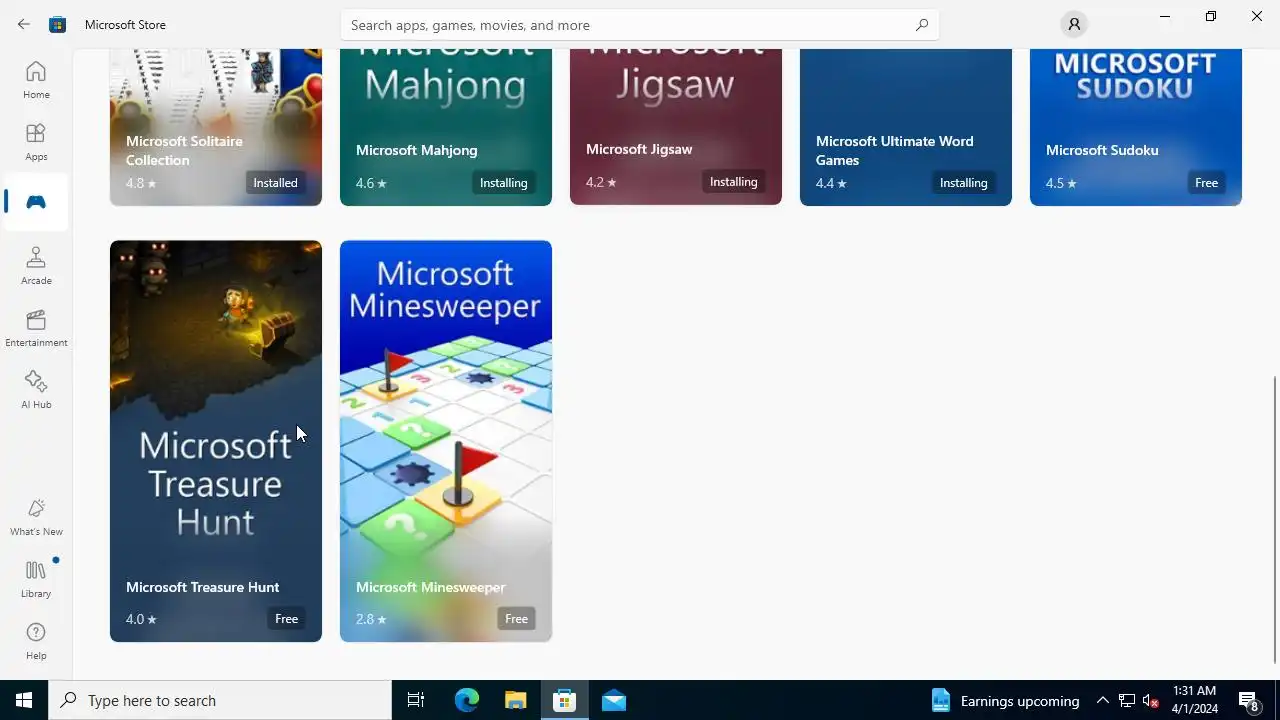The height and width of the screenshot is (720, 1280).
Task: Open the Arcade section
Action: (36, 266)
